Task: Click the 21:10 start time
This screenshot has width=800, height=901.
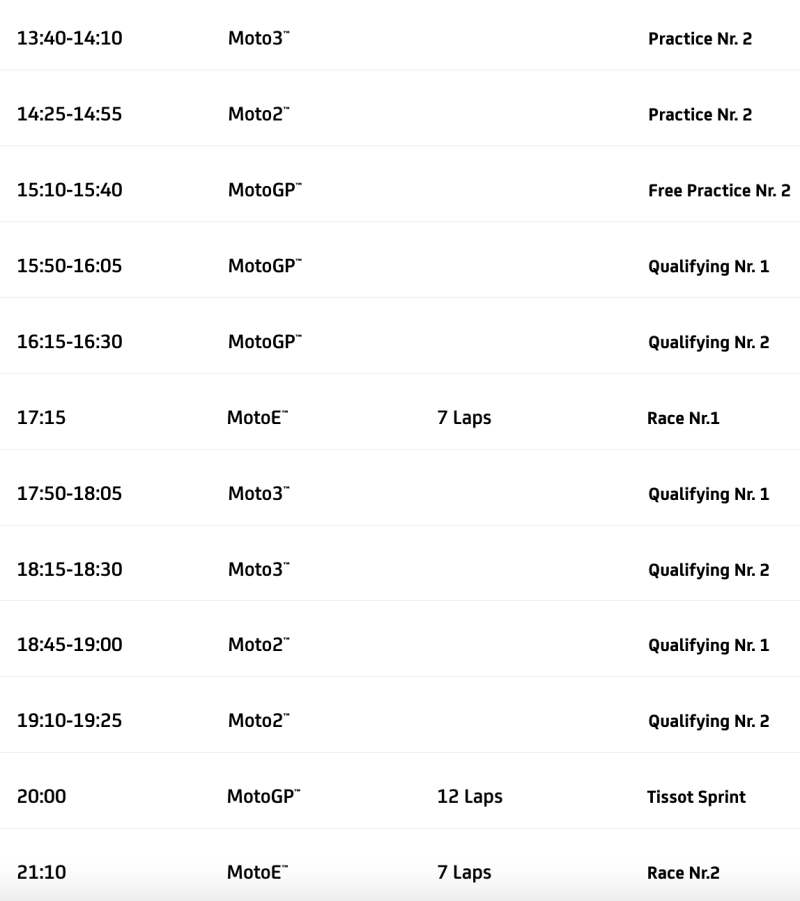Action: [41, 873]
